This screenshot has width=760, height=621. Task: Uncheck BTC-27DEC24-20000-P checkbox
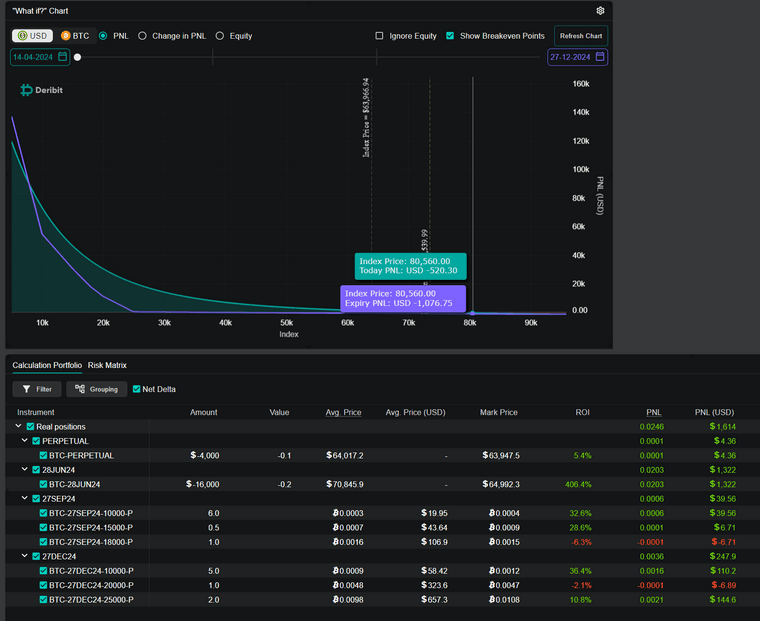coord(43,585)
